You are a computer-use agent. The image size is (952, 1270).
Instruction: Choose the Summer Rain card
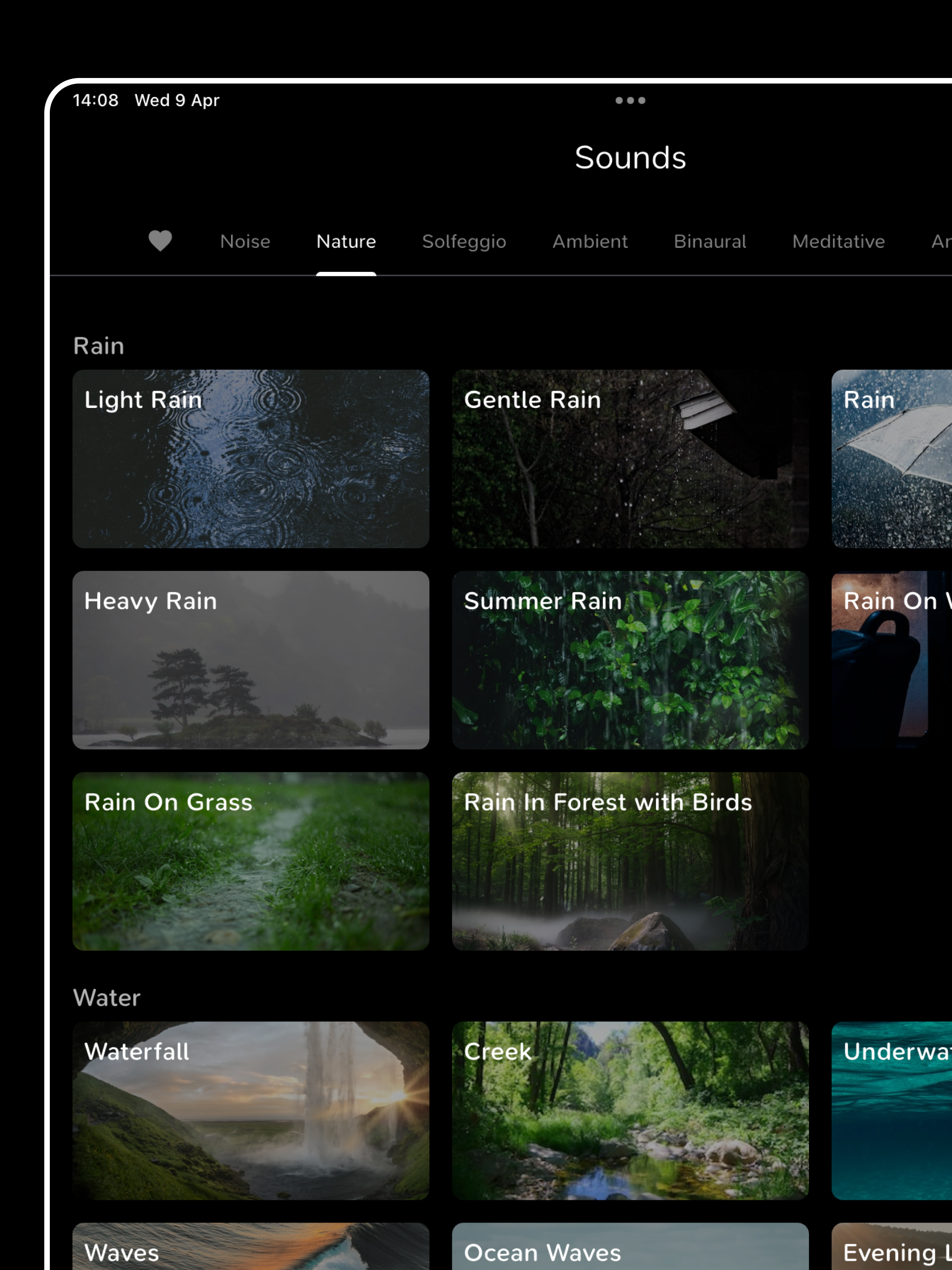tap(630, 659)
